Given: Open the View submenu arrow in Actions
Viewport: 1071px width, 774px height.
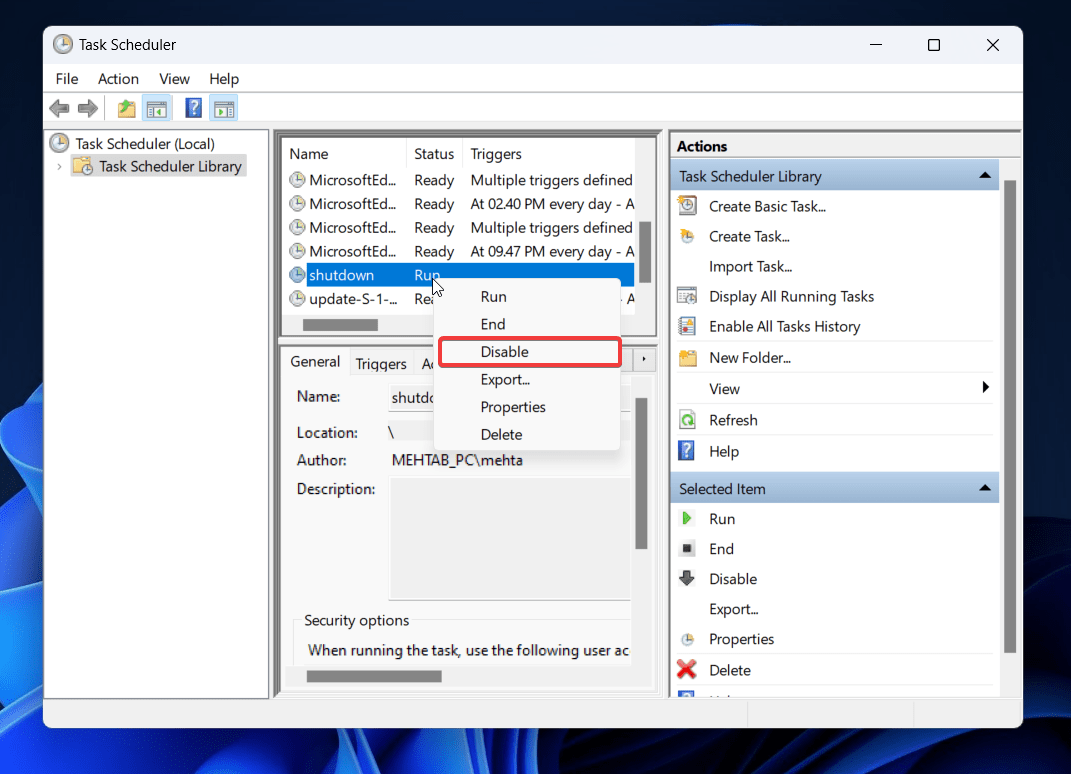Looking at the screenshot, I should click(x=985, y=387).
